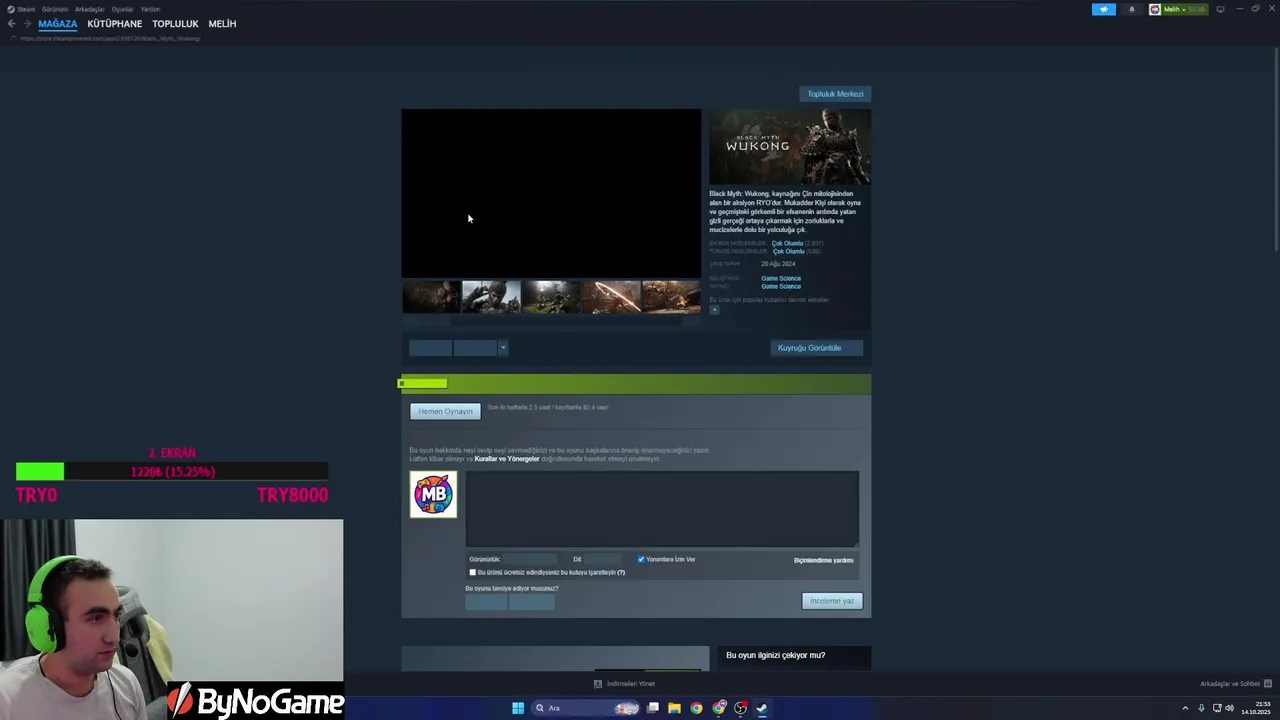Image resolution: width=1280 pixels, height=720 pixels.
Task: Open the Arkadaşlar menu
Action: click(x=90, y=9)
